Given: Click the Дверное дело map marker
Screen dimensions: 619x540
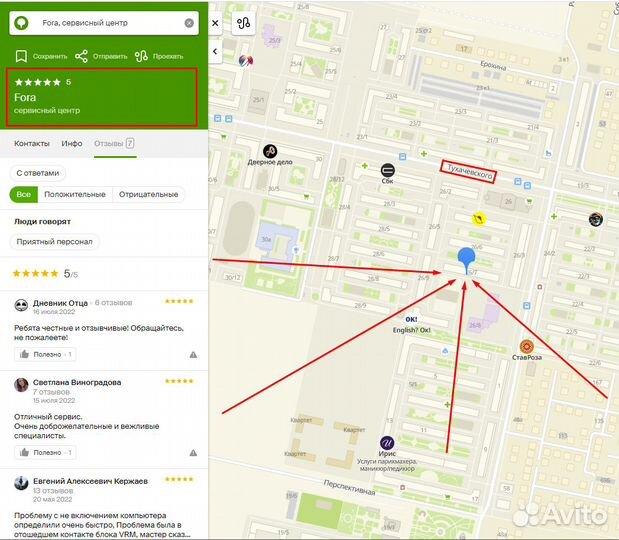Looking at the screenshot, I should coord(270,151).
